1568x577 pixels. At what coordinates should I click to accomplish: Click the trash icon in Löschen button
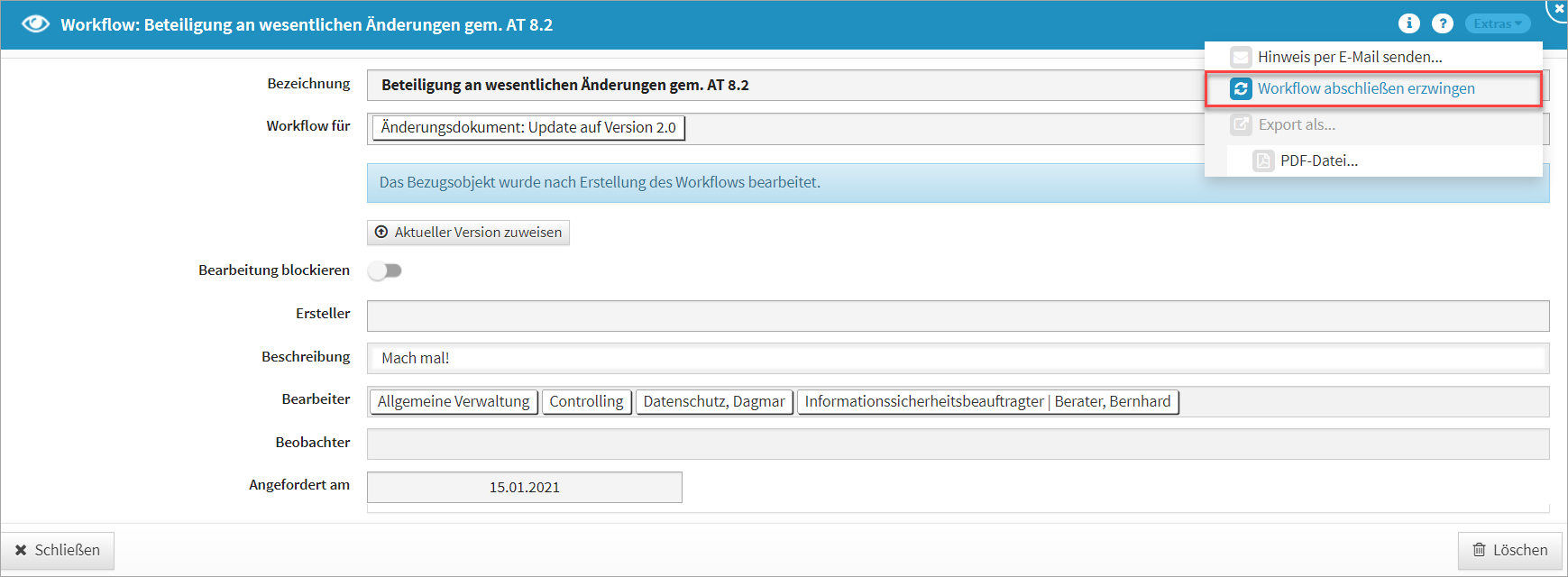click(1479, 550)
